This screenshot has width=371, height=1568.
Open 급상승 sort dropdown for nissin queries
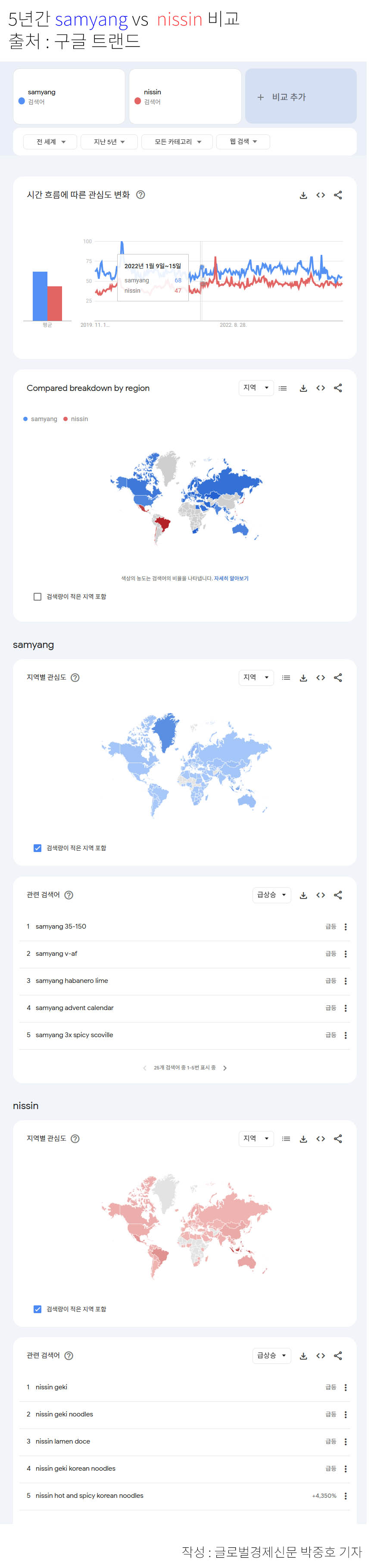(x=275, y=1371)
